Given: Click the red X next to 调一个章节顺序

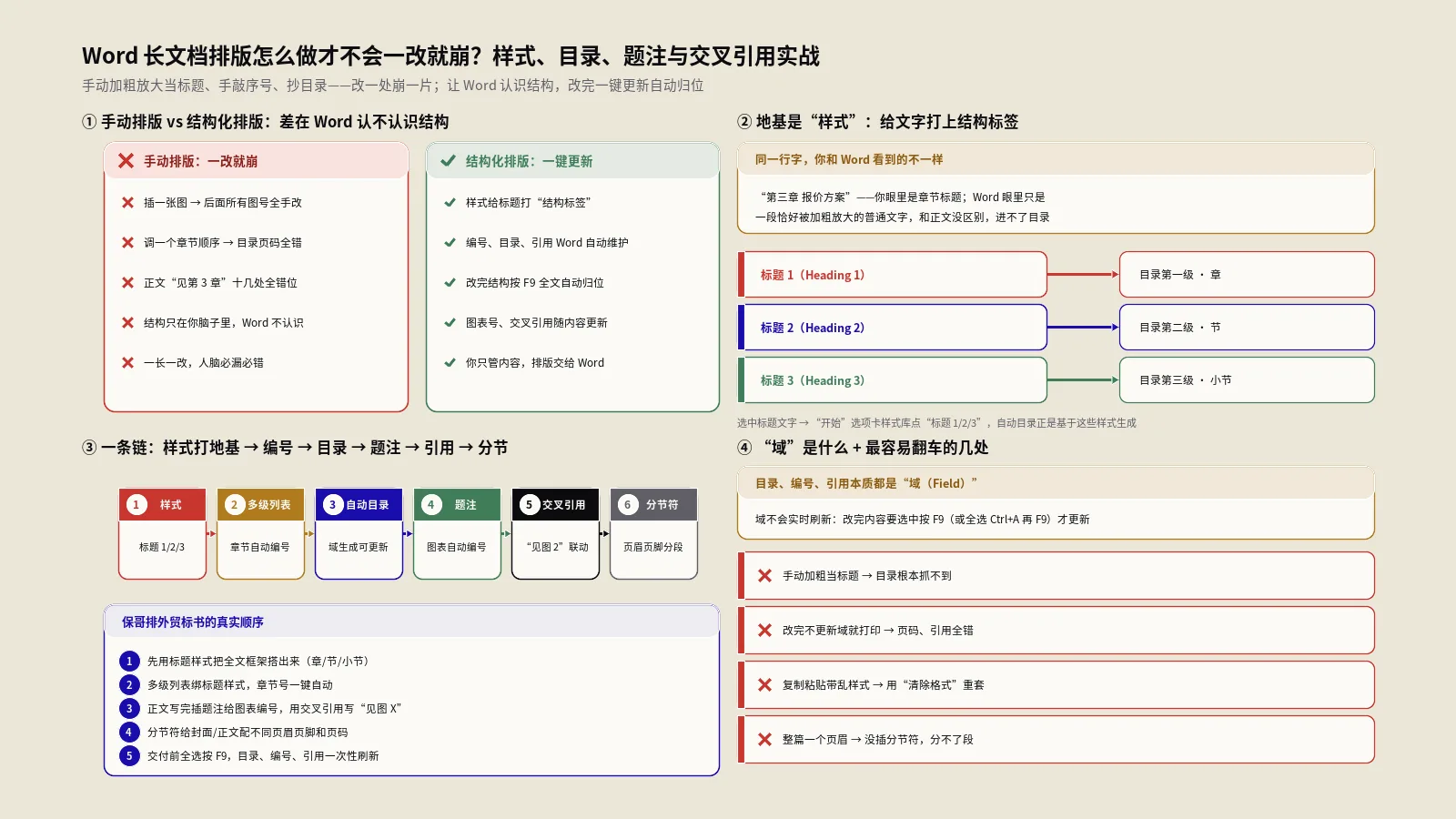Looking at the screenshot, I should [x=128, y=243].
